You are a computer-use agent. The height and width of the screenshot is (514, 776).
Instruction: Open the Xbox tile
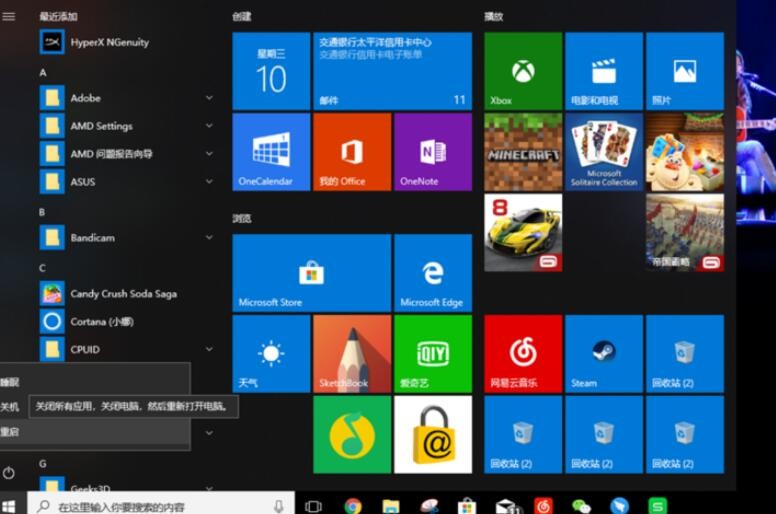[523, 71]
